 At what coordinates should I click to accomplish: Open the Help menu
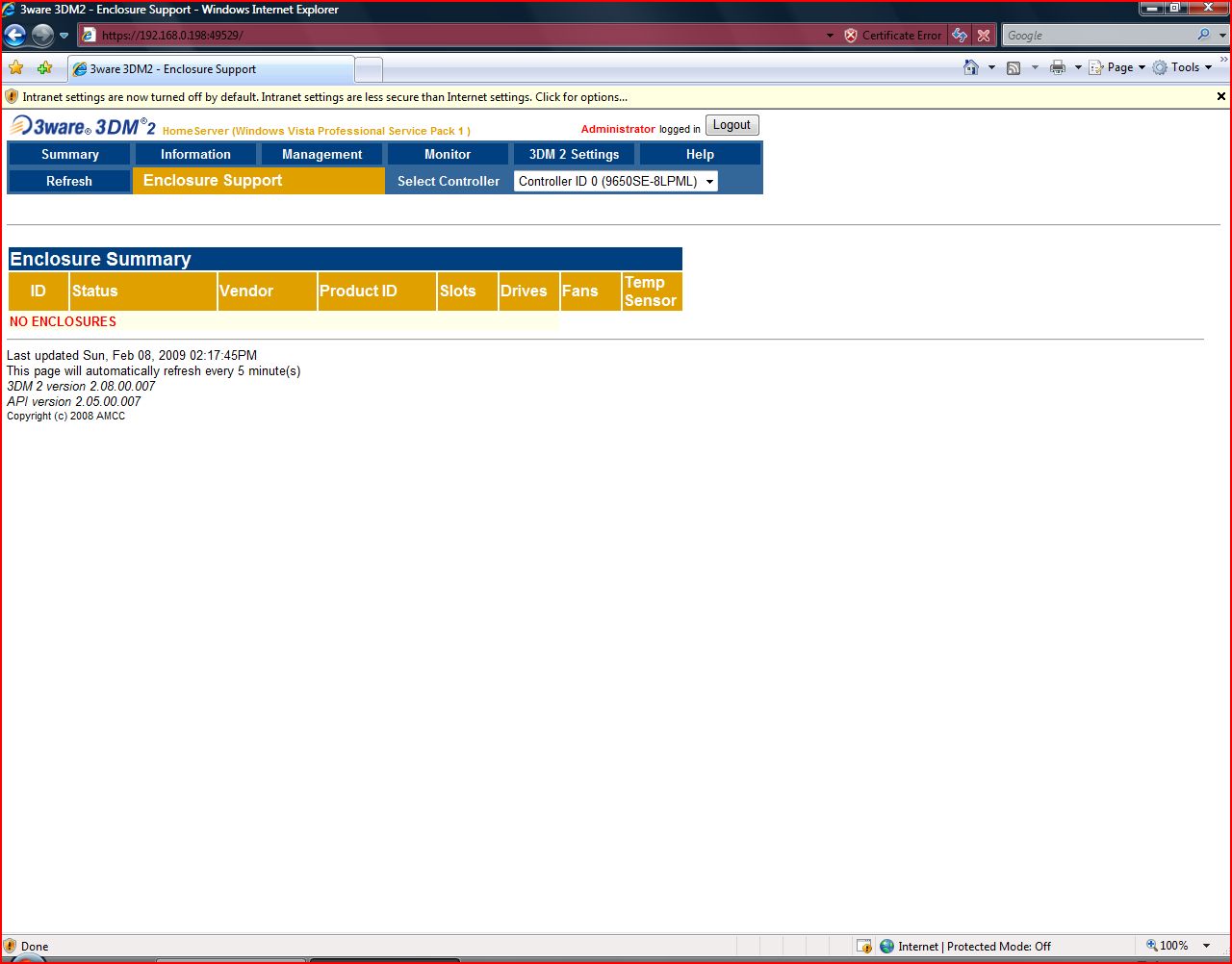click(700, 154)
